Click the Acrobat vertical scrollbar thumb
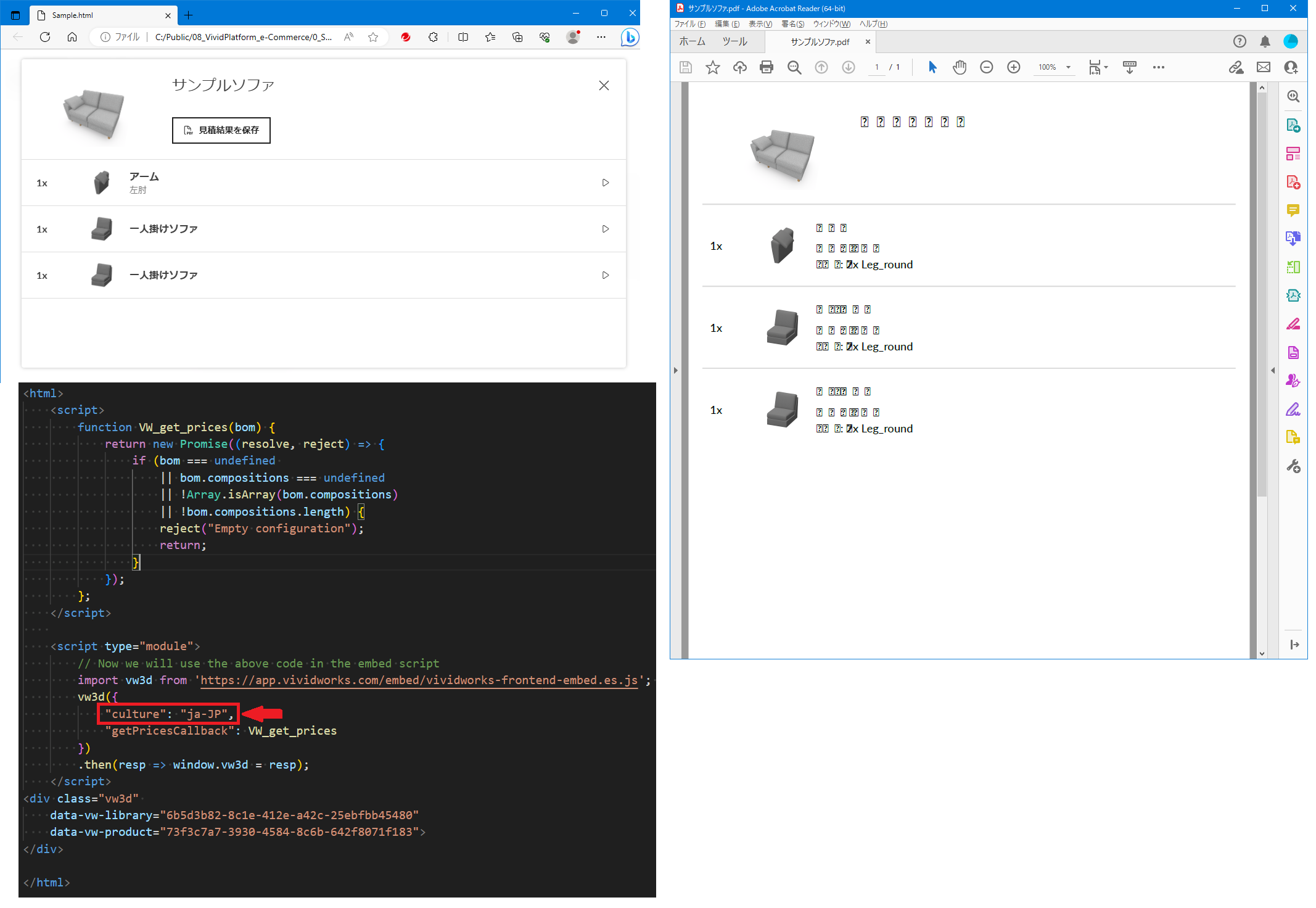The image size is (1316, 908). coord(1262,295)
